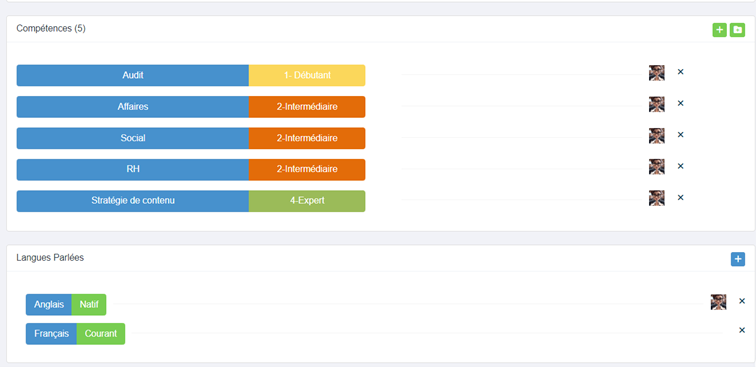
Task: Remove the Audit skill
Action: pos(680,72)
